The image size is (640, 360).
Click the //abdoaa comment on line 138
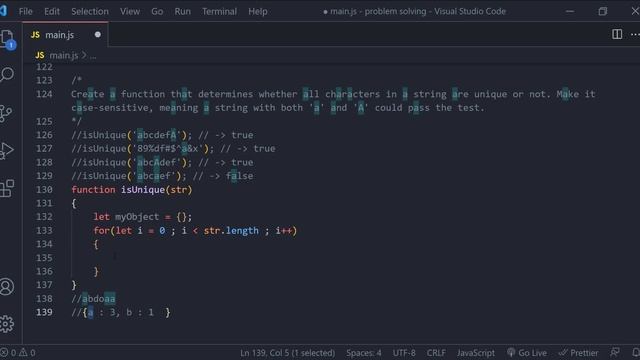click(x=93, y=299)
